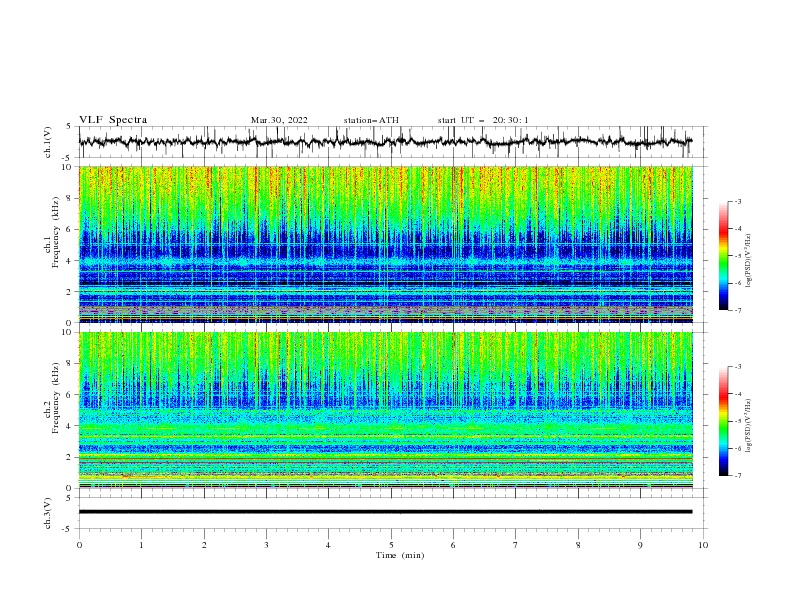
Task: Click the date 'Mar.30, 2022'
Action: click(x=279, y=120)
